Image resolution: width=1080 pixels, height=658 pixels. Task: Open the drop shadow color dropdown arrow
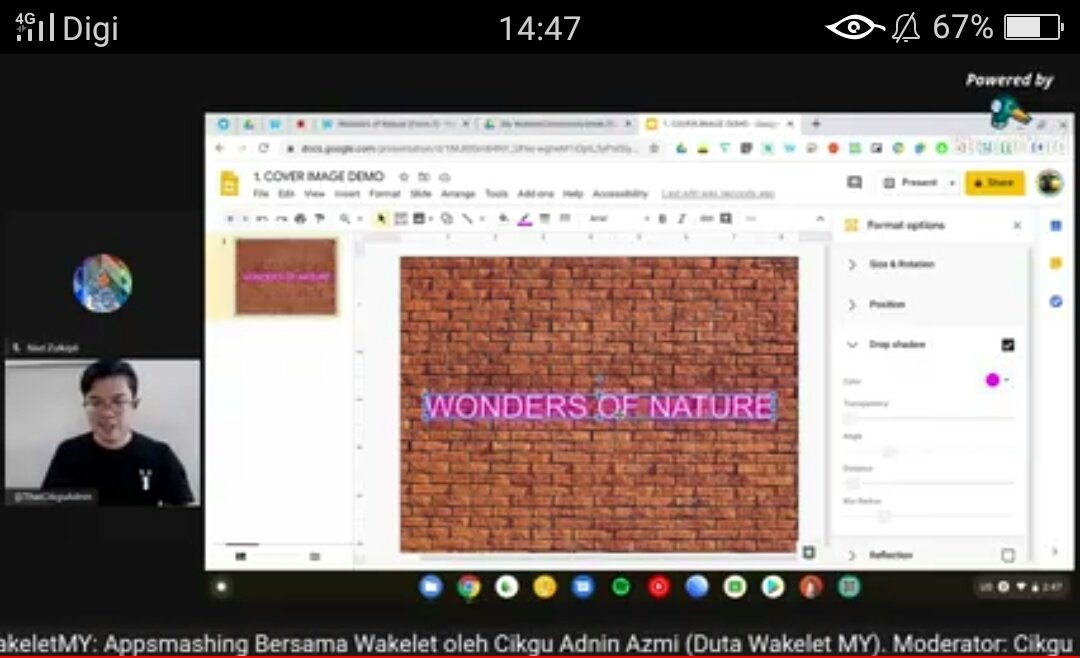coord(1006,380)
